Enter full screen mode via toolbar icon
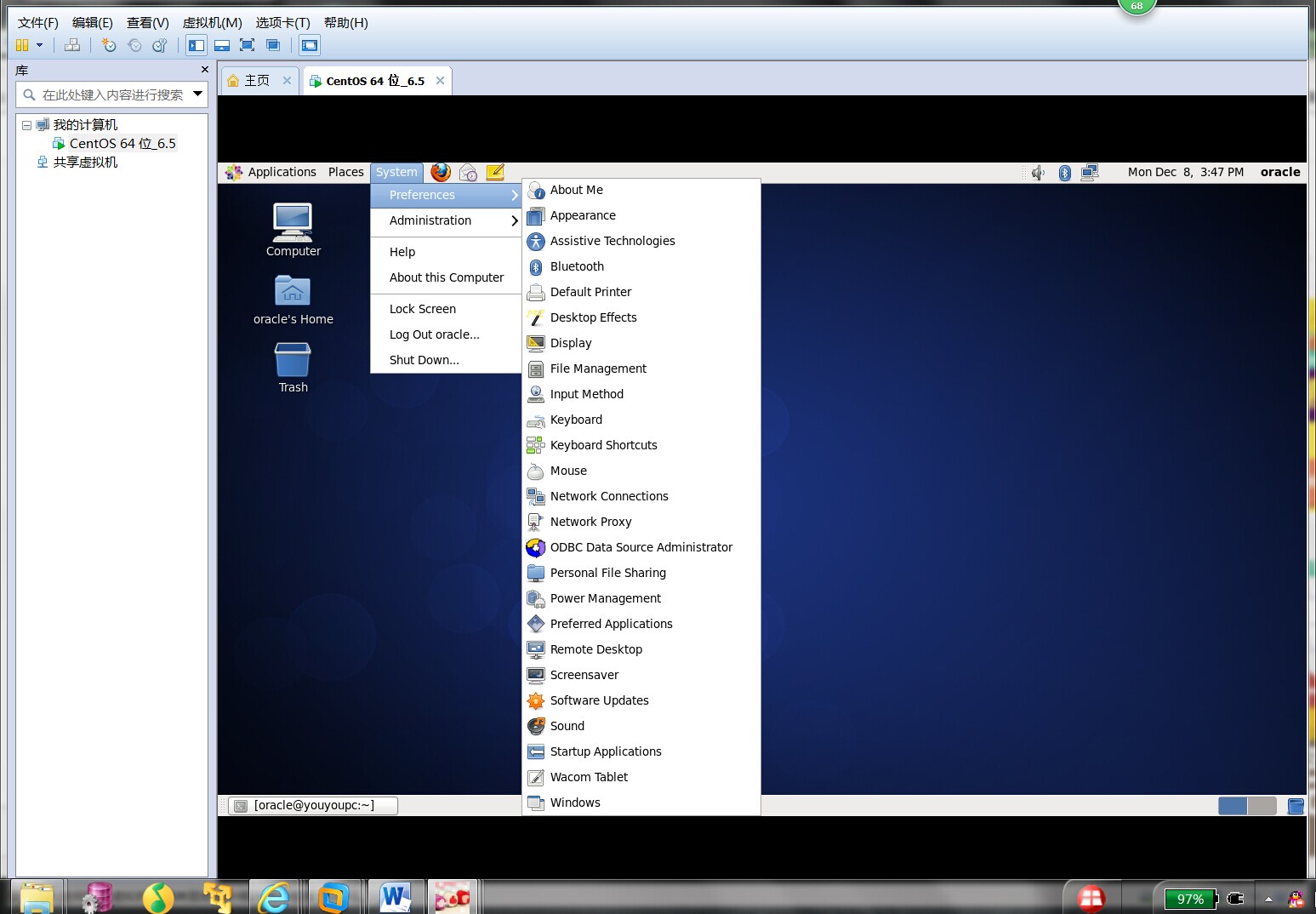Screen dimensions: 1316x914 tap(248, 45)
